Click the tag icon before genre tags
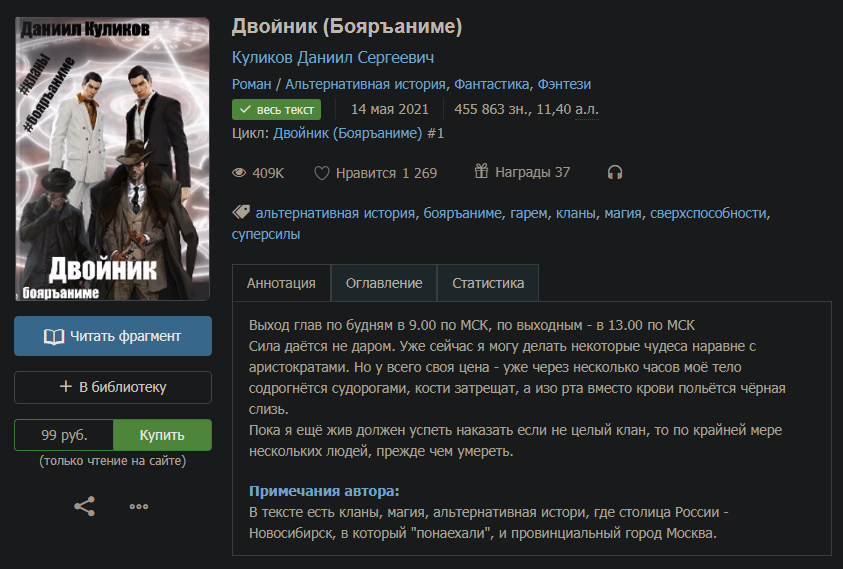The height and width of the screenshot is (569, 843). click(x=240, y=212)
